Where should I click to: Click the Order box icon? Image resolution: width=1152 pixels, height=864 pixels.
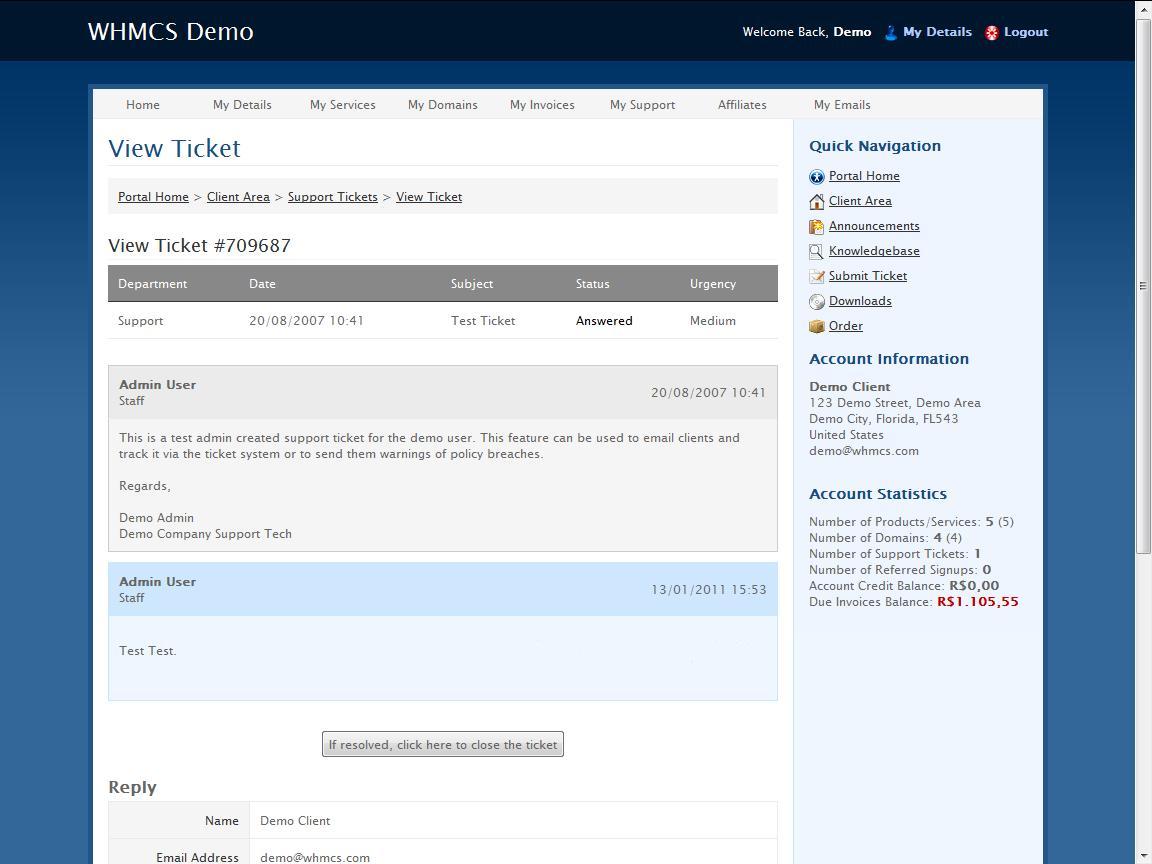[816, 327]
